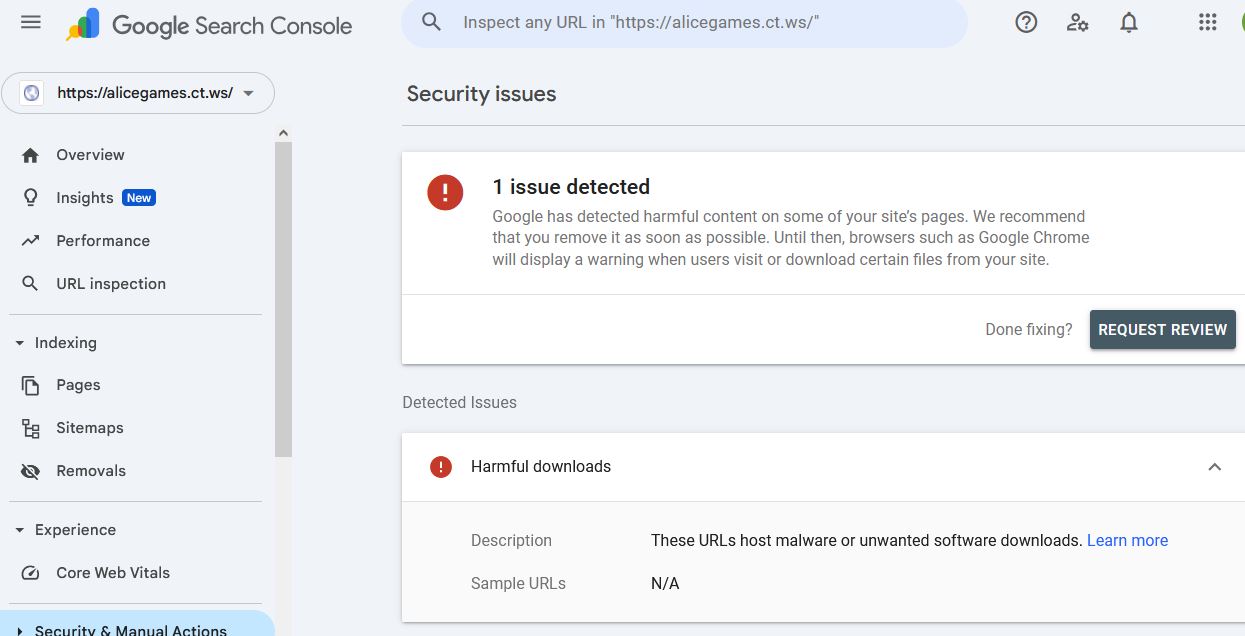Click the Google Search Console logo
The image size is (1245, 636).
point(210,25)
